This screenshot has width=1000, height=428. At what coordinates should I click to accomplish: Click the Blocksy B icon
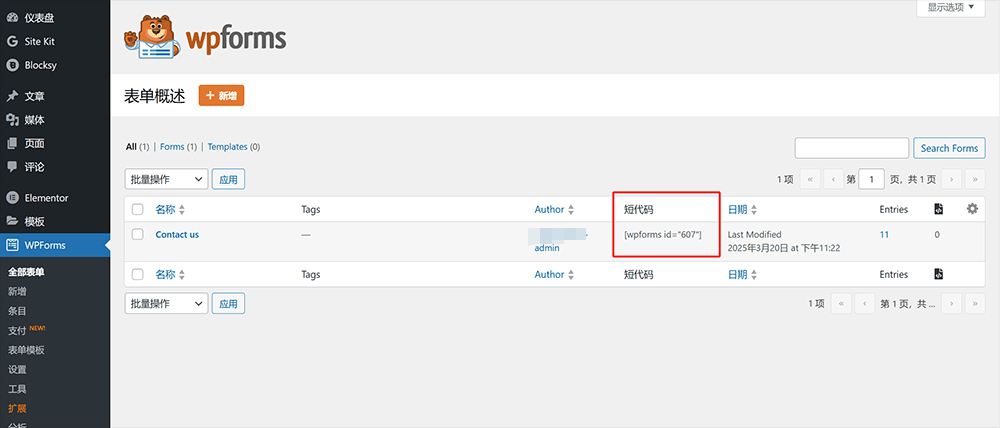tap(11, 65)
